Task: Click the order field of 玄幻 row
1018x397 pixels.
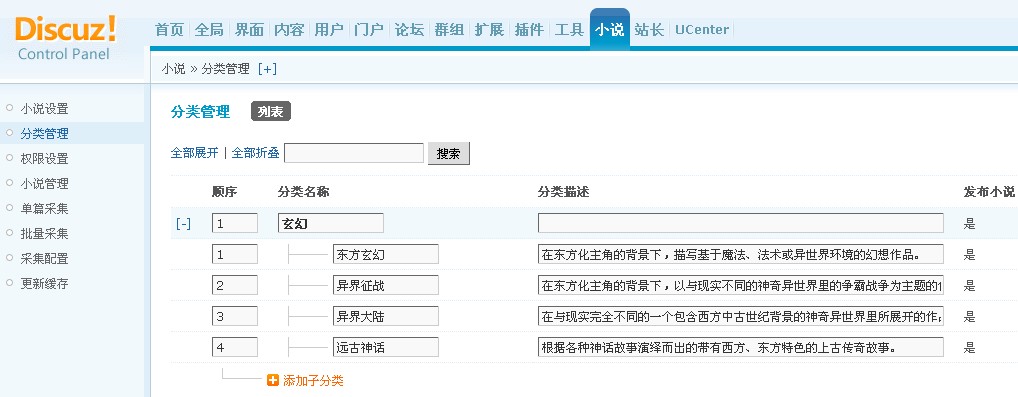Action: (235, 223)
